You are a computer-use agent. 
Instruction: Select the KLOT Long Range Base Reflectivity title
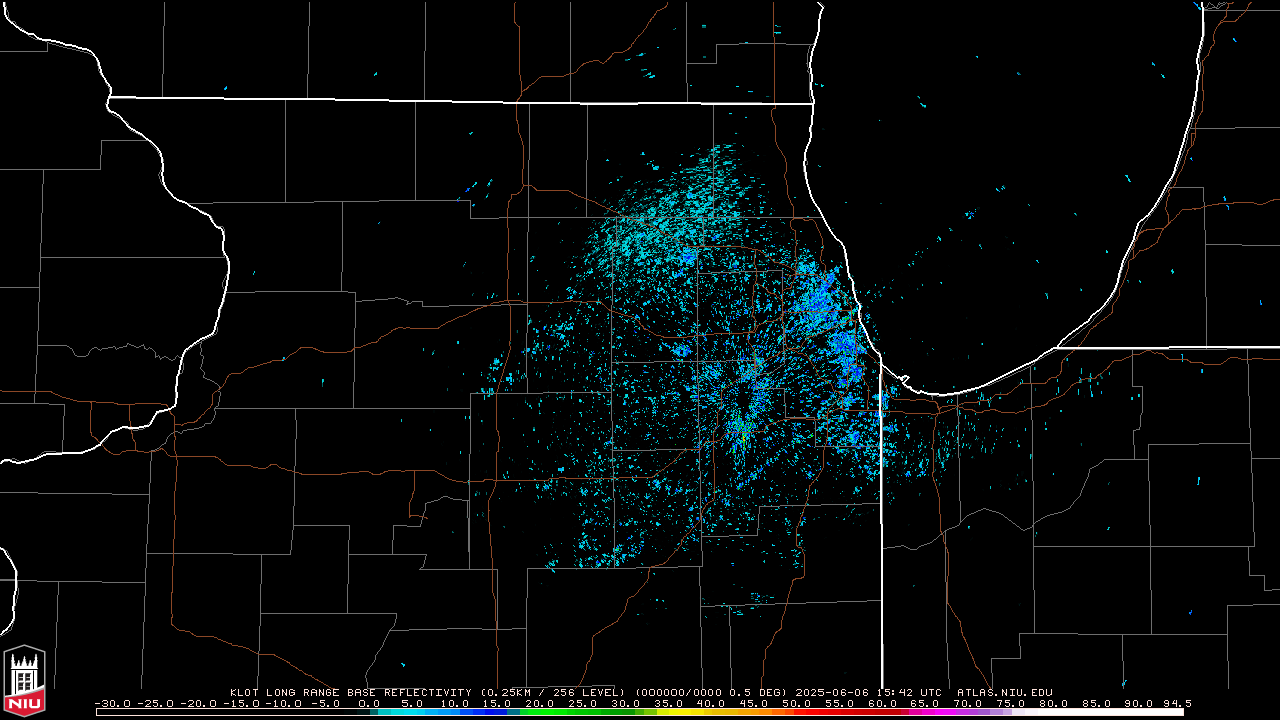coord(350,692)
